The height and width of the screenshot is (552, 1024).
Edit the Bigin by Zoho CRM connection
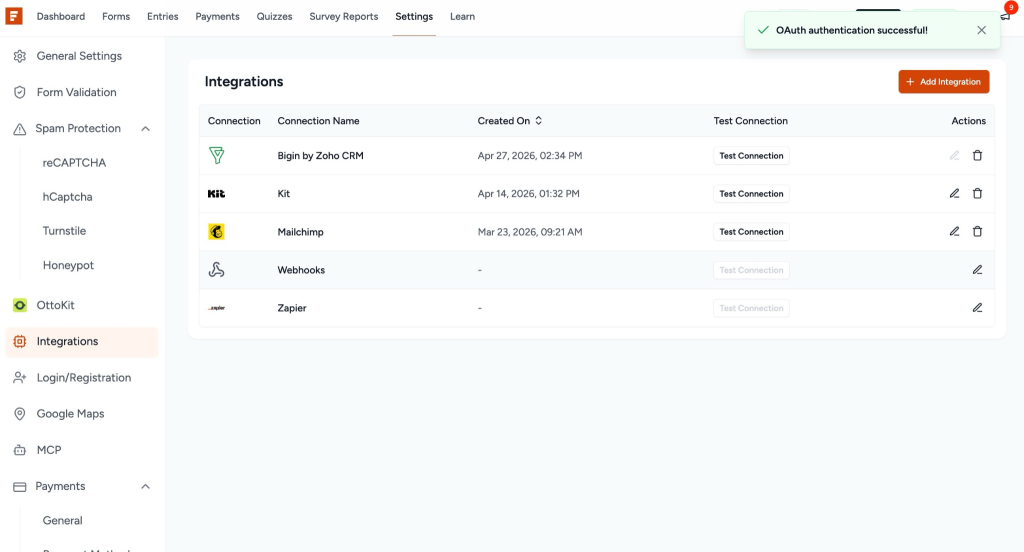pos(954,155)
